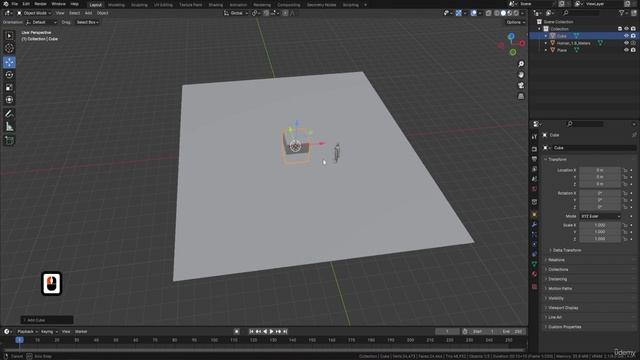The height and width of the screenshot is (360, 640).
Task: Open the Add menu in viewport header
Action: coord(88,13)
